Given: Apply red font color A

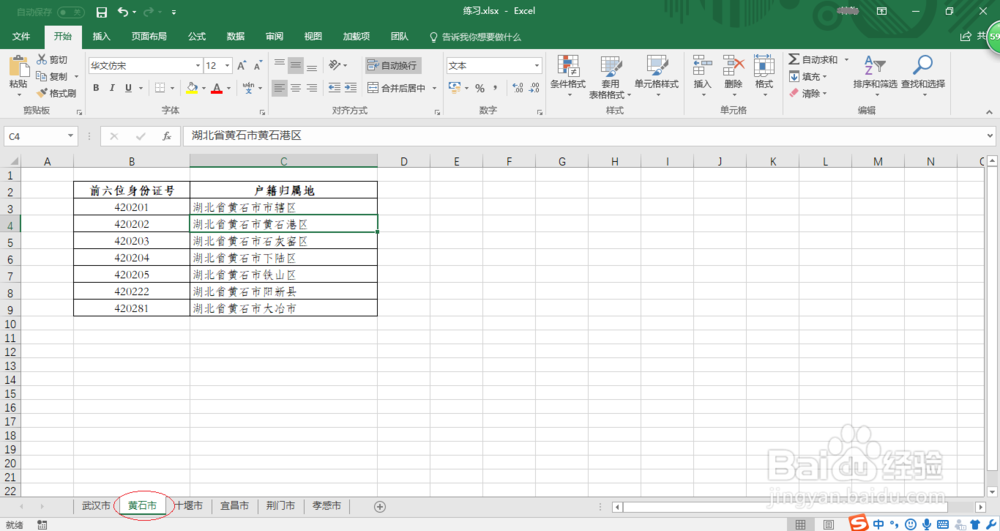Looking at the screenshot, I should [x=217, y=88].
